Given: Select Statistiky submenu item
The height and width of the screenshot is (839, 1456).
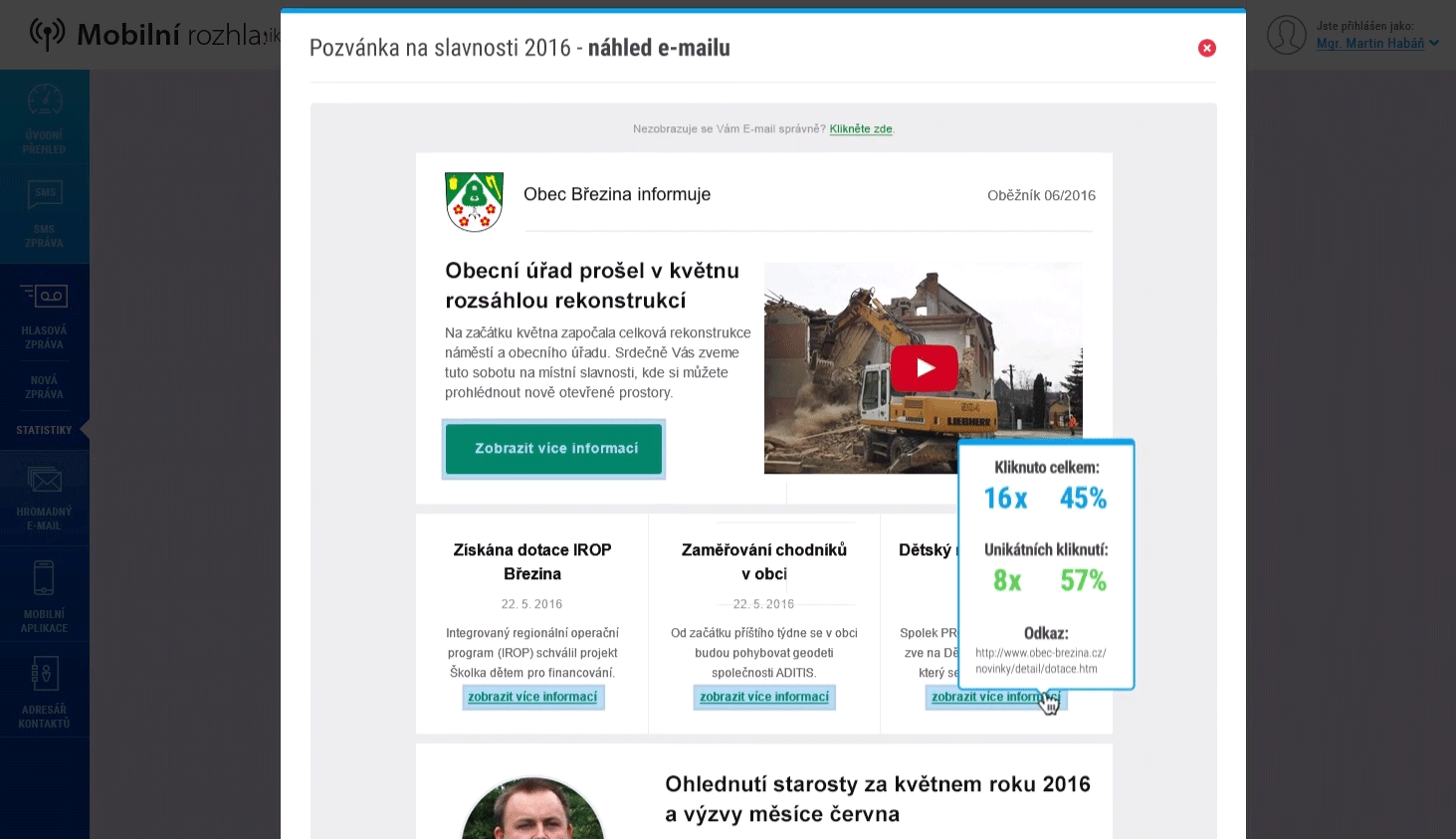Looking at the screenshot, I should (45, 430).
